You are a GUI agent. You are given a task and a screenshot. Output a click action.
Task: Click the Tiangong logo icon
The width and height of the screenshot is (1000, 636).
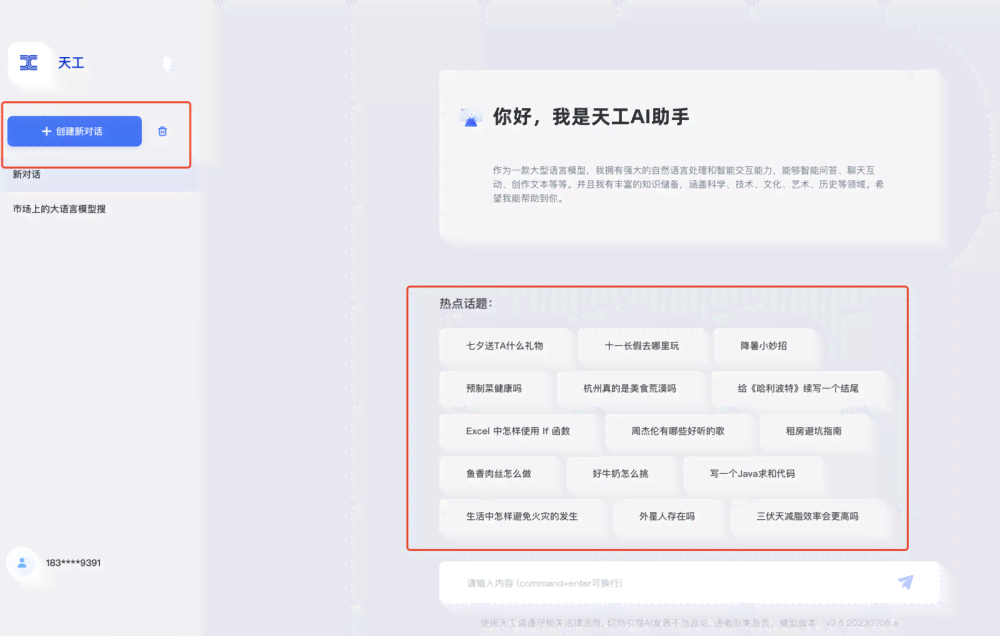tap(29, 63)
